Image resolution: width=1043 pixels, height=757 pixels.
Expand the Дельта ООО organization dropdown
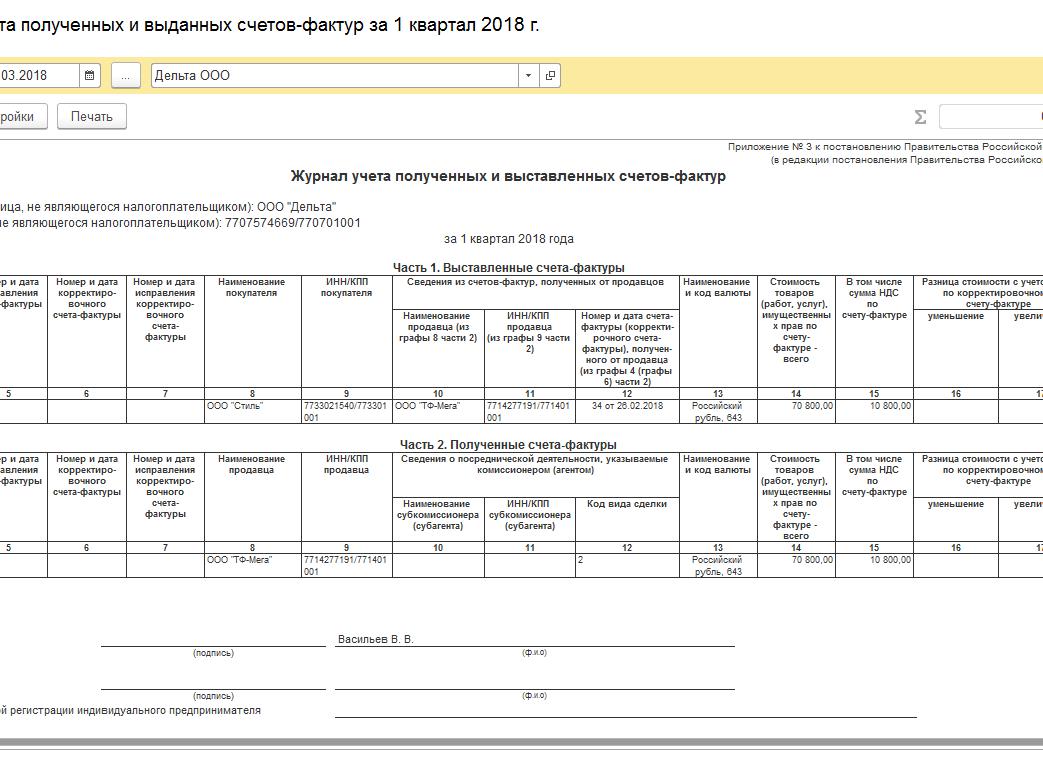pos(528,75)
